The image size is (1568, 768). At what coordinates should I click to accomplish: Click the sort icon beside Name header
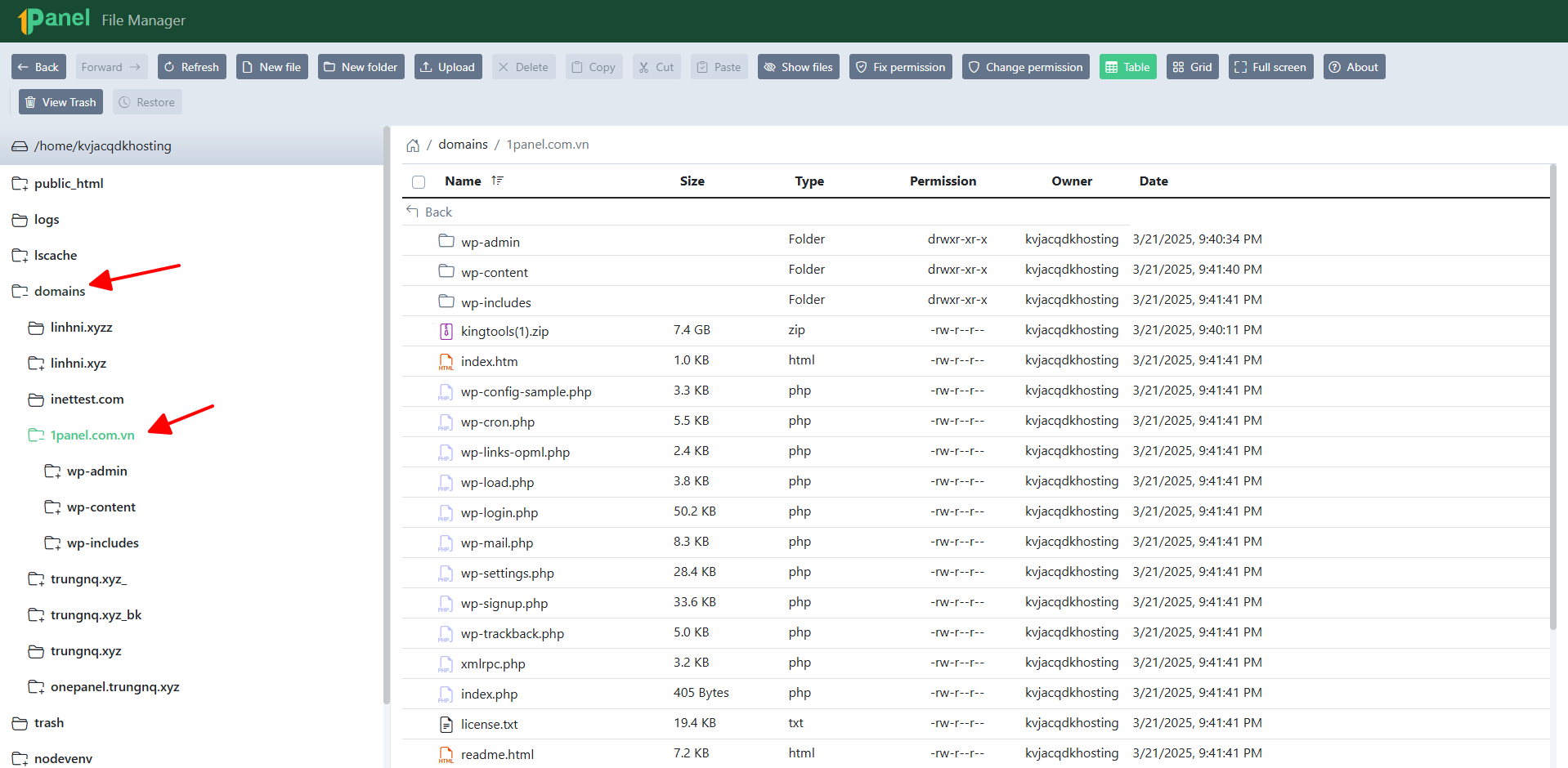click(x=497, y=181)
